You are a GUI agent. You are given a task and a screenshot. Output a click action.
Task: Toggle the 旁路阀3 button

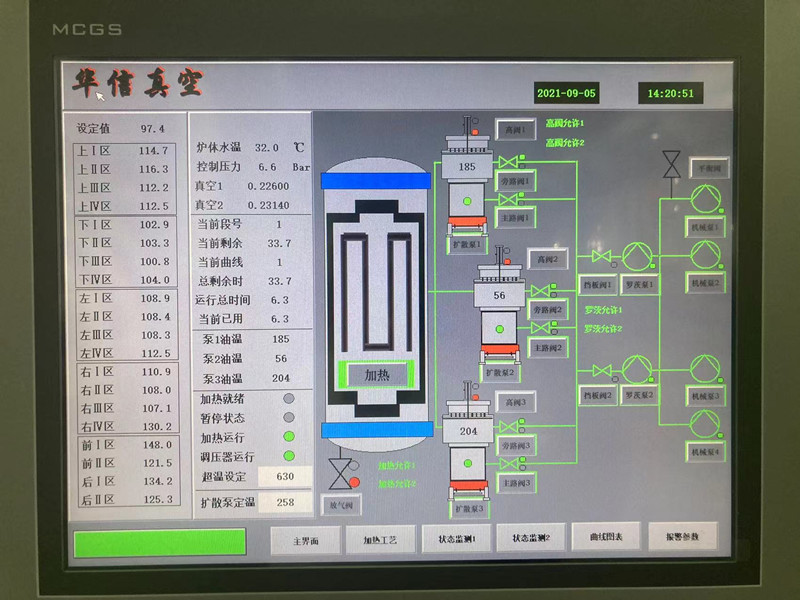pos(516,445)
